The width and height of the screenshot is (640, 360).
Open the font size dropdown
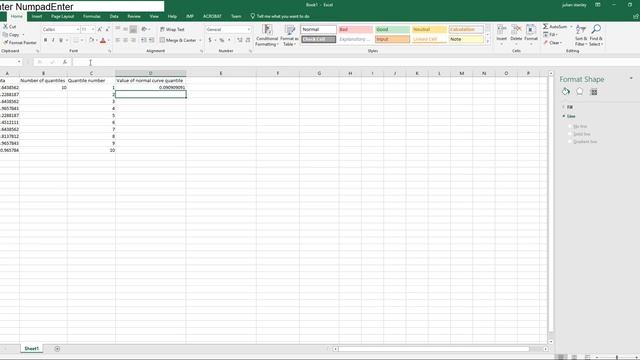(x=93, y=29)
